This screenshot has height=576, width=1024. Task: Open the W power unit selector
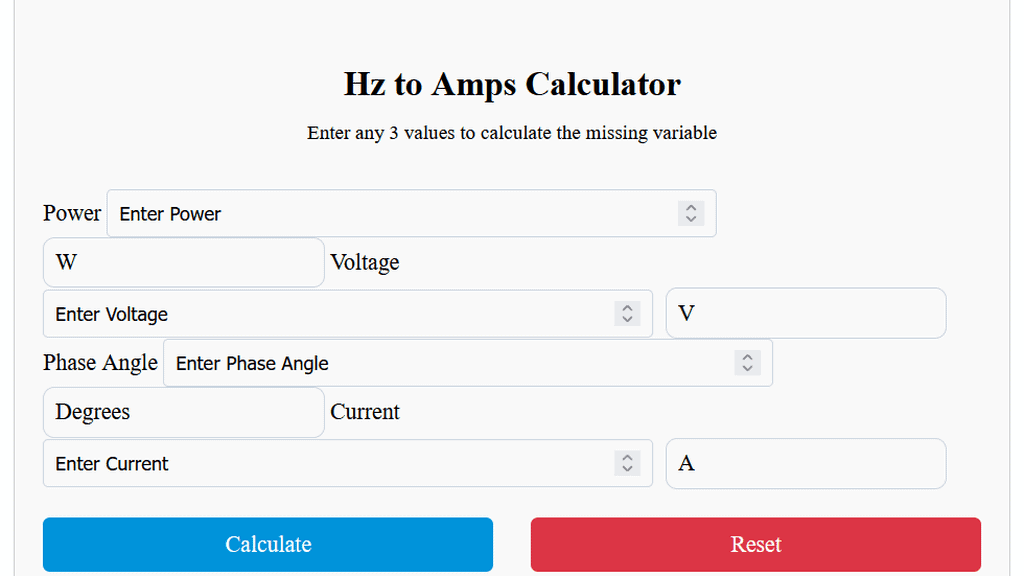click(x=183, y=262)
